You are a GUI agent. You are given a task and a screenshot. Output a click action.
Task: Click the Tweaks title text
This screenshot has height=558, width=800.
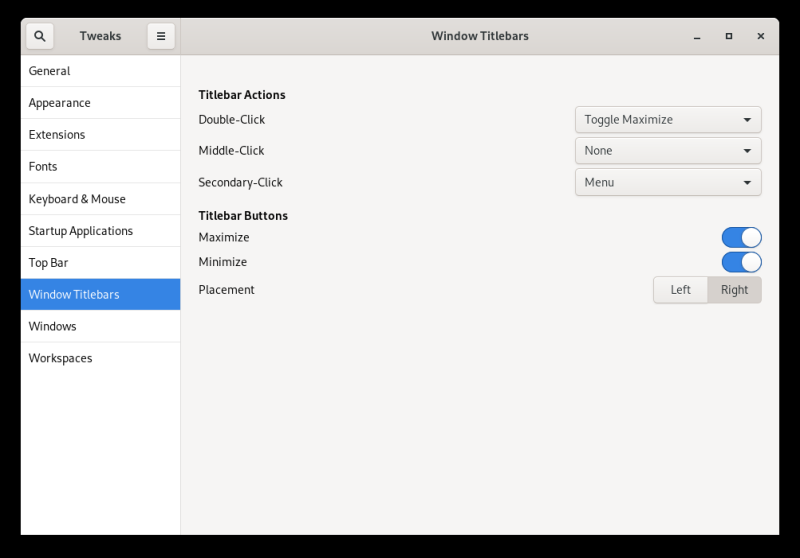point(101,36)
